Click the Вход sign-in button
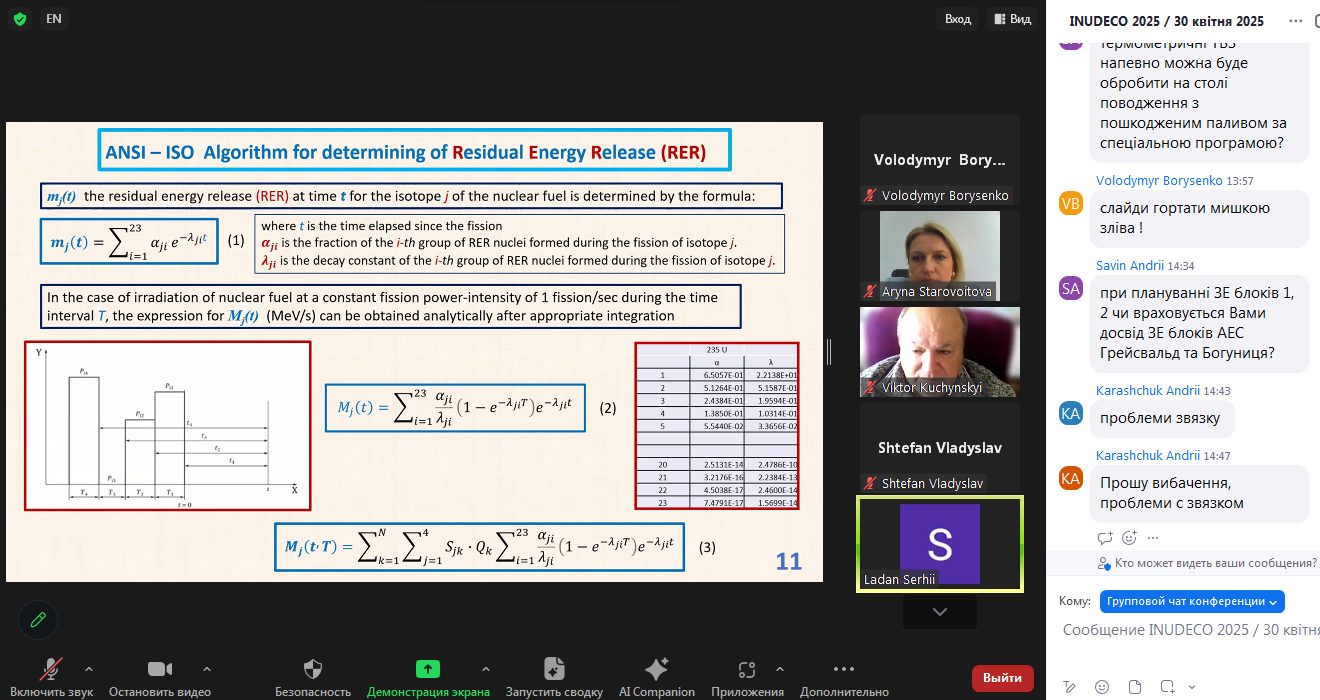The height and width of the screenshot is (700, 1320). [957, 19]
